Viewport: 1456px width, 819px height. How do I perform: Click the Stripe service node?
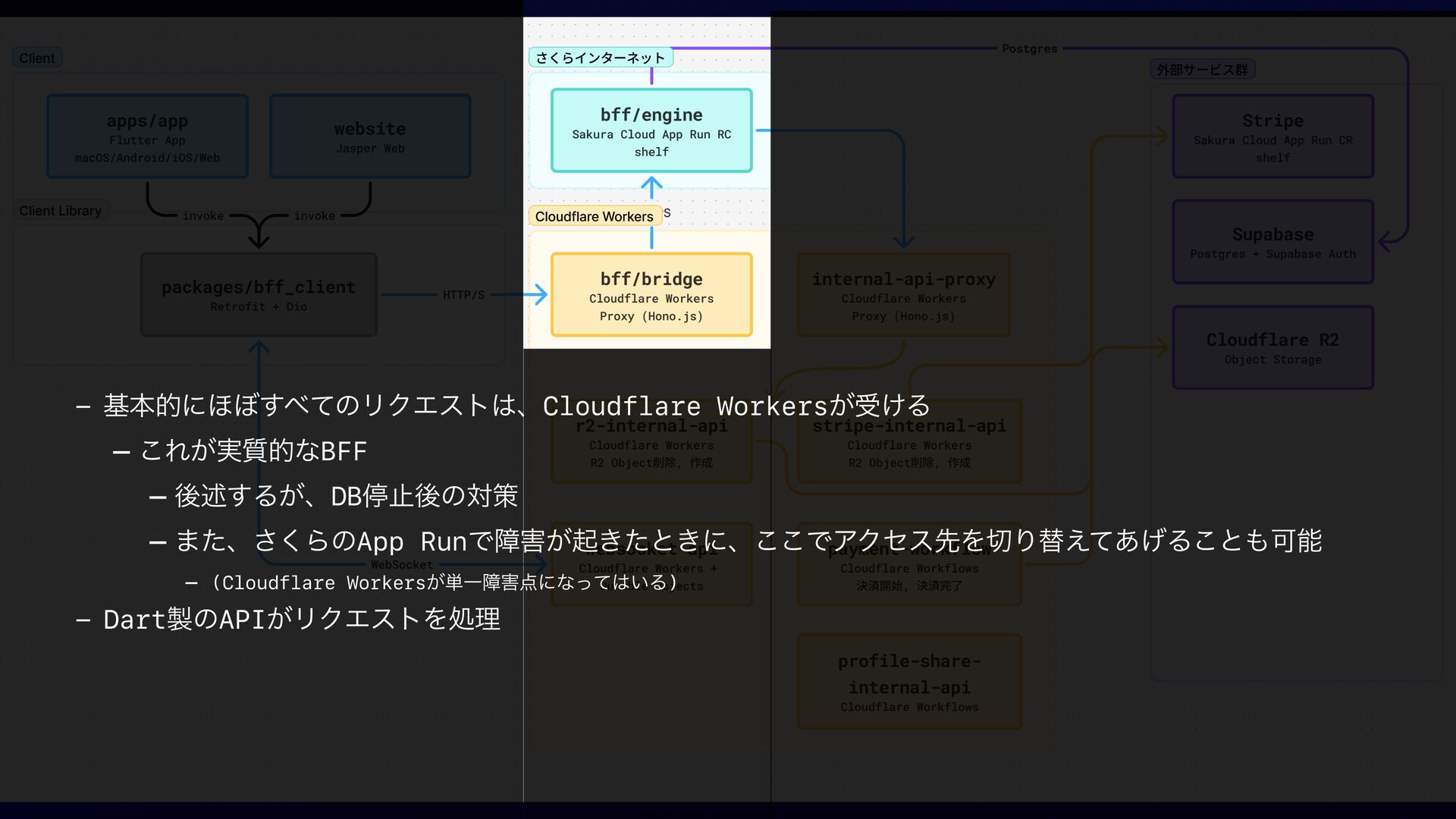click(1272, 136)
